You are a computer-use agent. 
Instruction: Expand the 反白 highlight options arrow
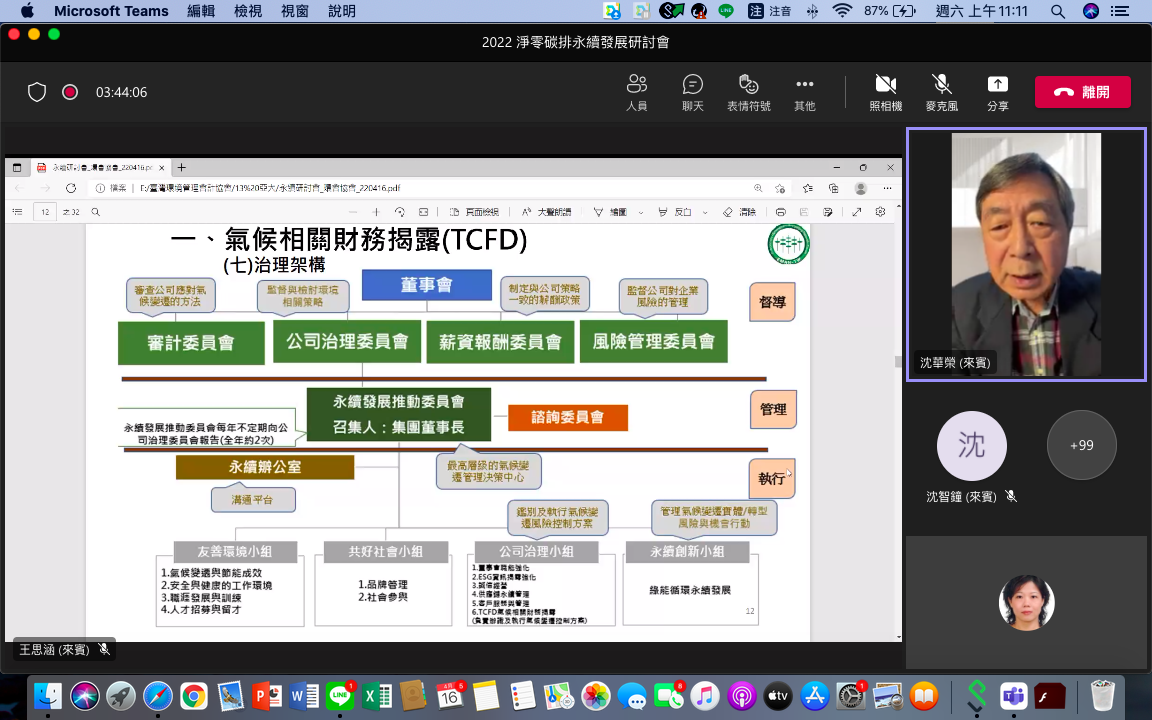pos(705,212)
